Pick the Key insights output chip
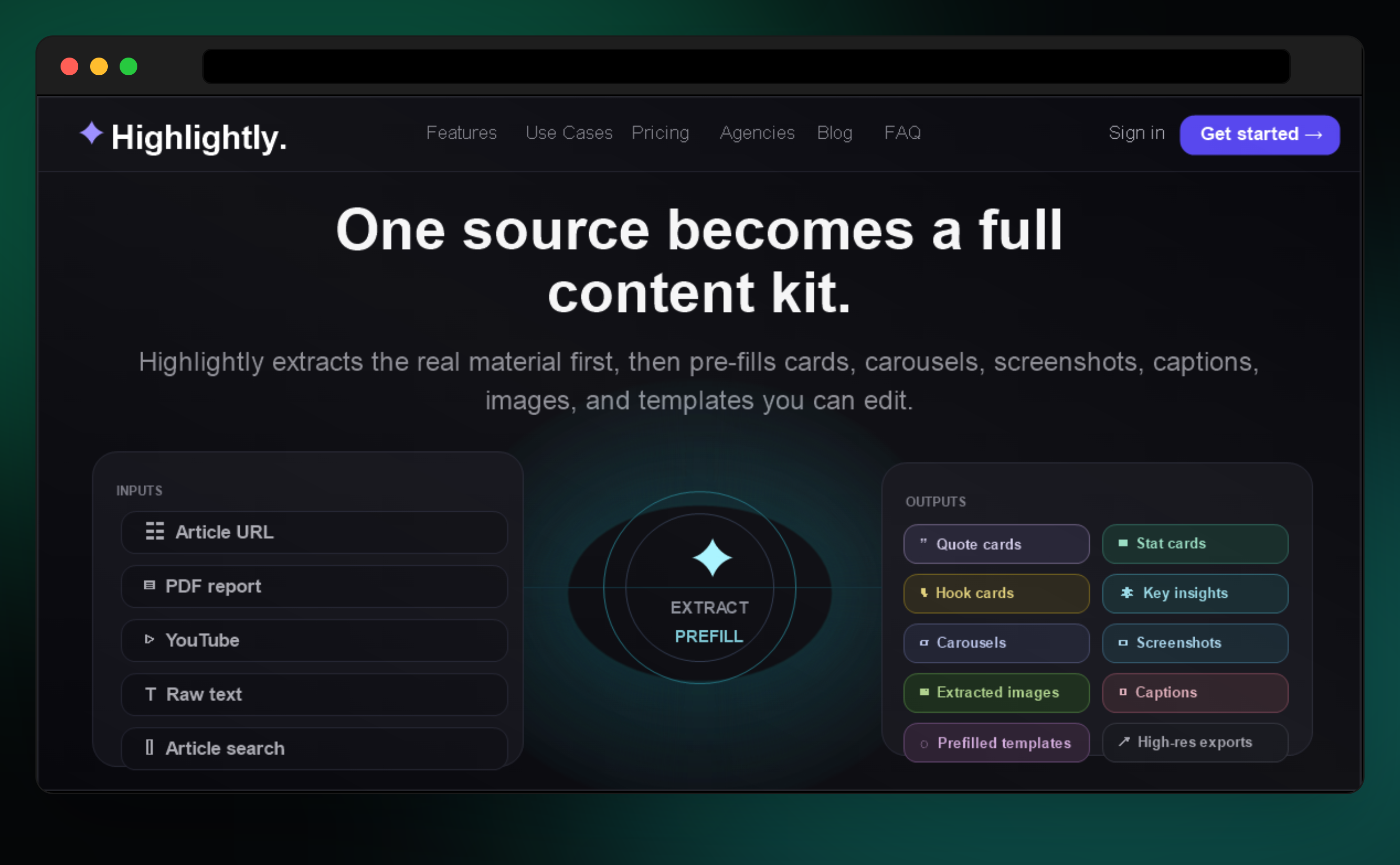Viewport: 1400px width, 865px height. (x=1195, y=593)
